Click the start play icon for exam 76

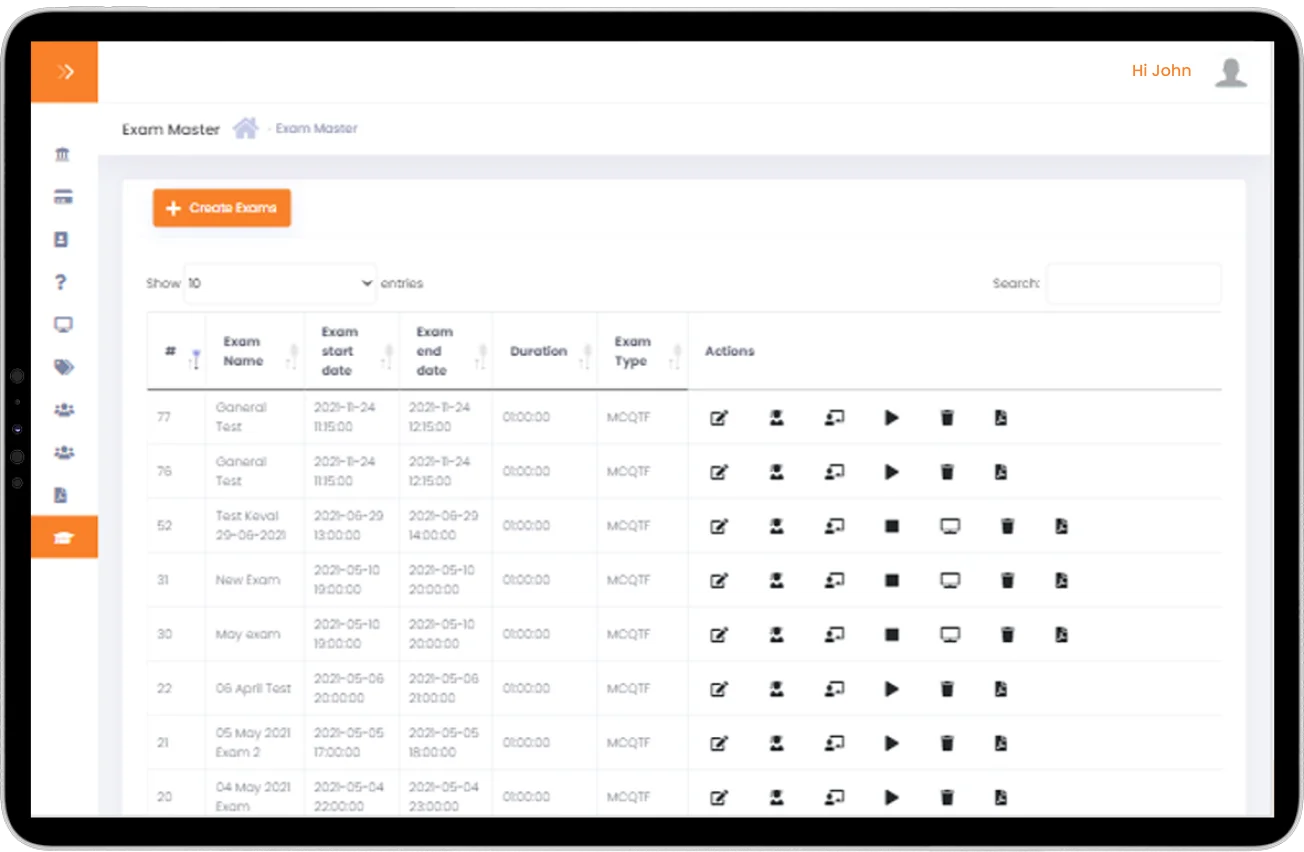point(891,472)
